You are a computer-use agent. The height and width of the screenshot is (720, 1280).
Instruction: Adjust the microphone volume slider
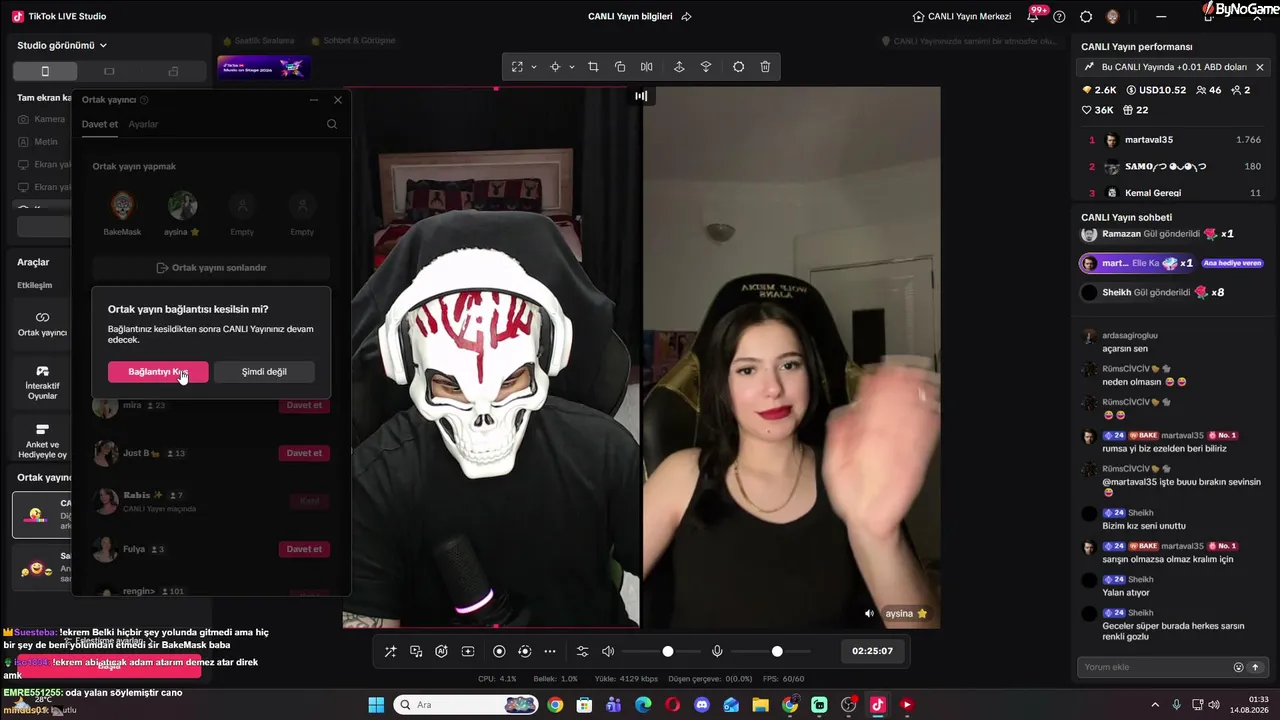point(769,652)
